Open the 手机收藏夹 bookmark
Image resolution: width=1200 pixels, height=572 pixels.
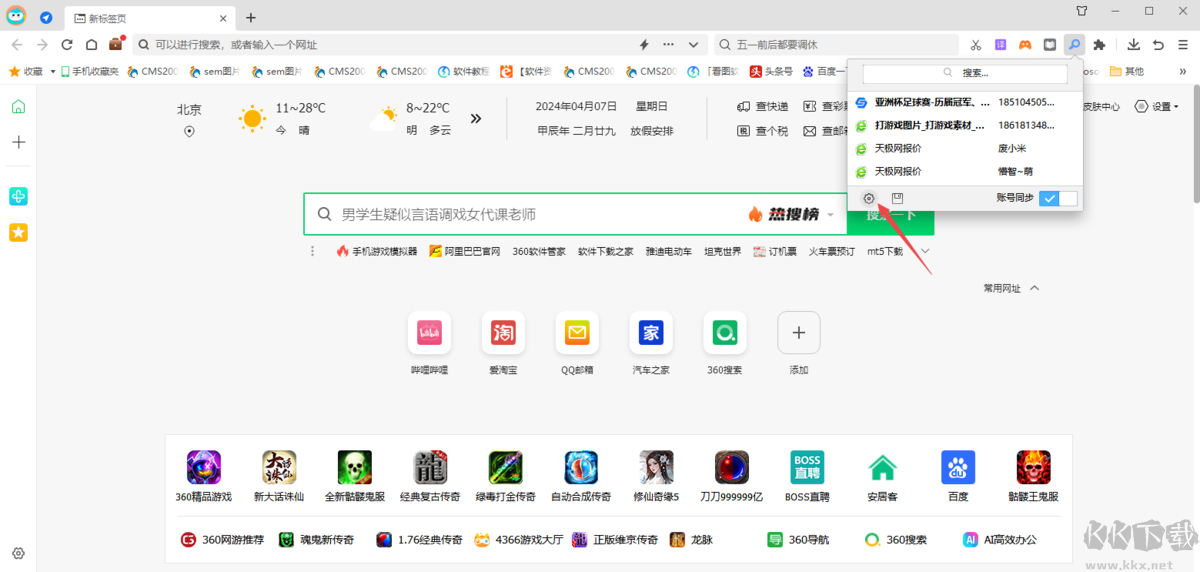click(89, 71)
